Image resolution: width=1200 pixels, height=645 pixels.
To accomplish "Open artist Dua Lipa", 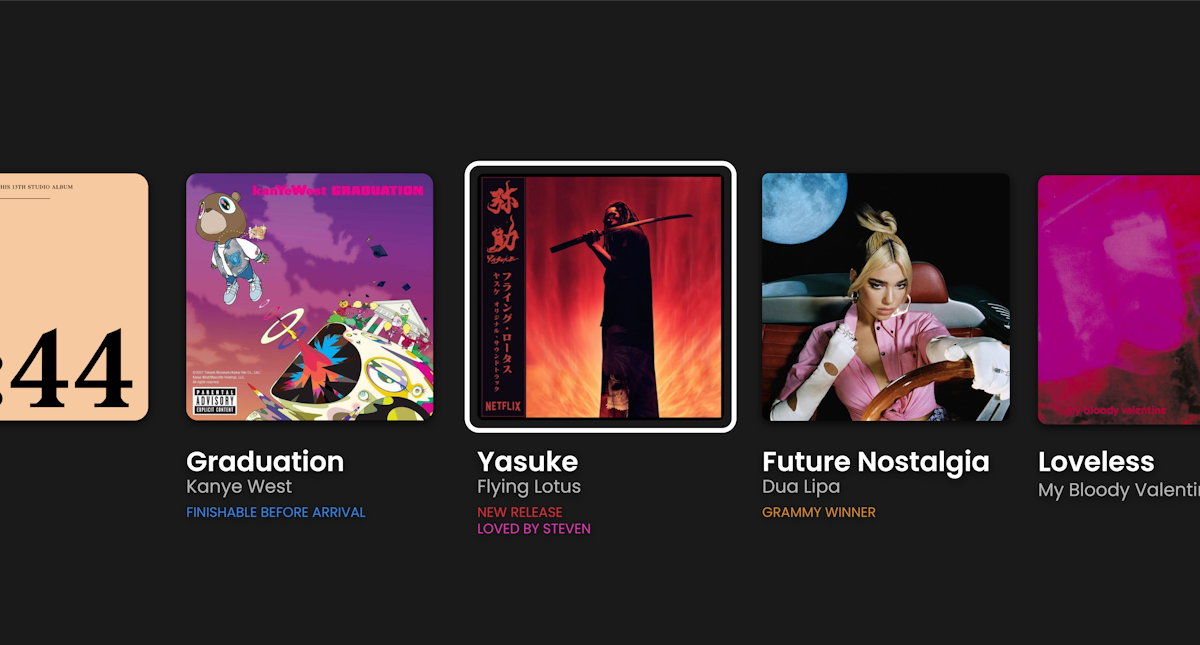I will tap(801, 487).
